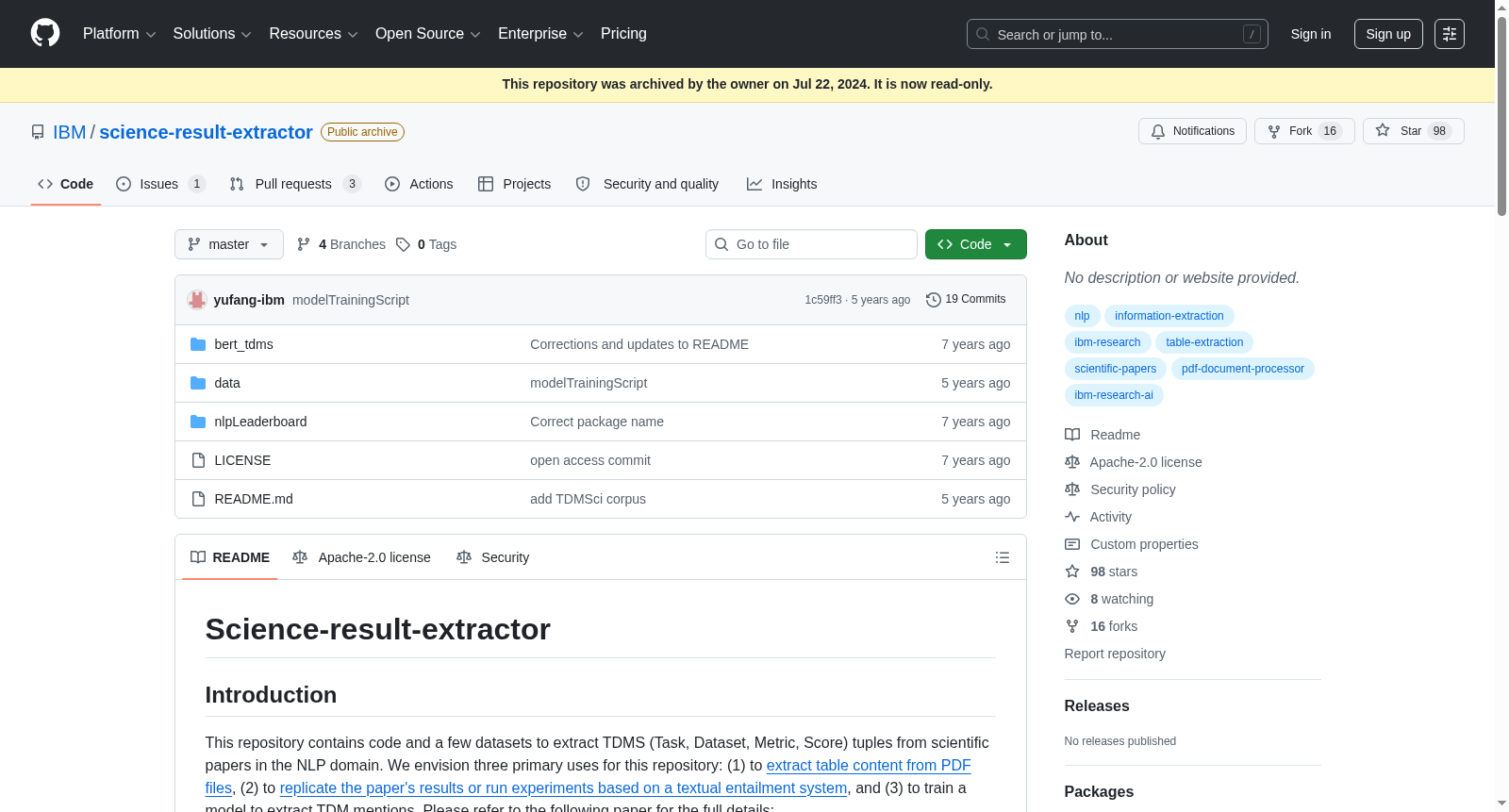Viewport: 1509px width, 812px height.
Task: Open the Security and quality tab
Action: tap(647, 184)
